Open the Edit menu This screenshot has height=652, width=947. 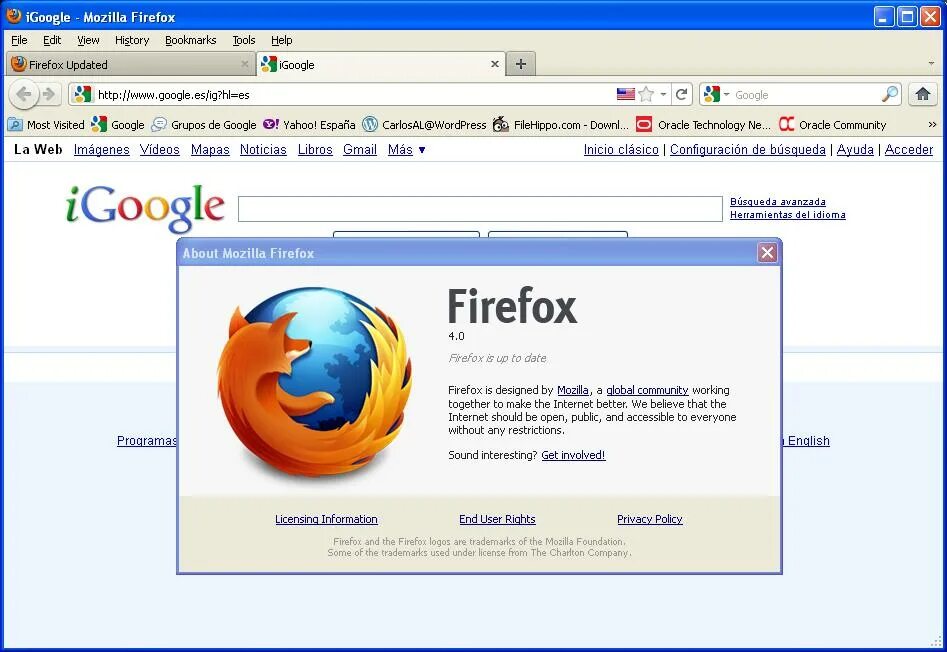coord(52,40)
